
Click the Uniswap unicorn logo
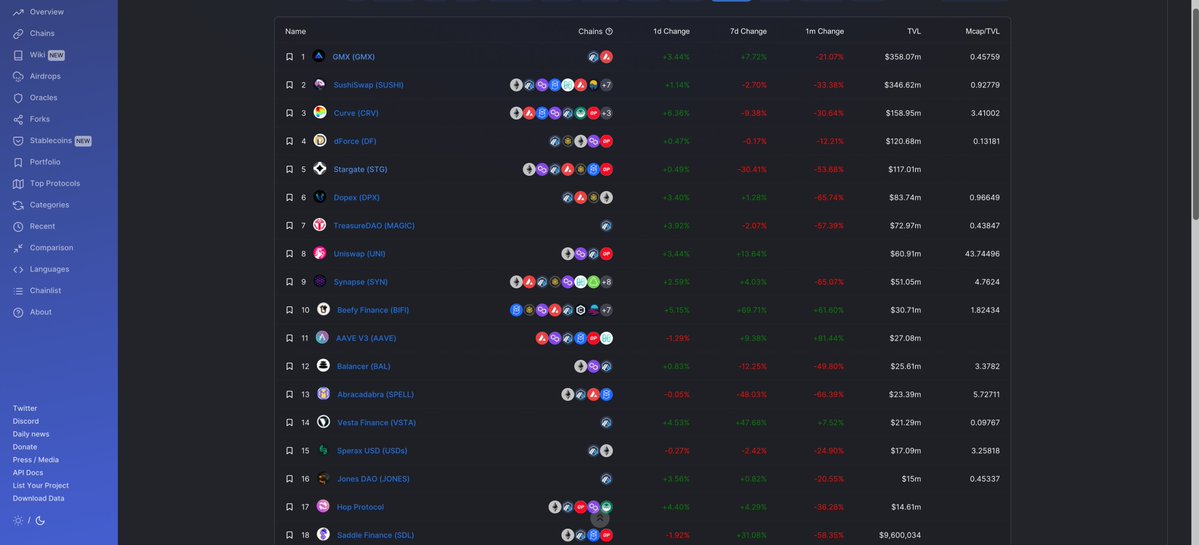coord(320,254)
